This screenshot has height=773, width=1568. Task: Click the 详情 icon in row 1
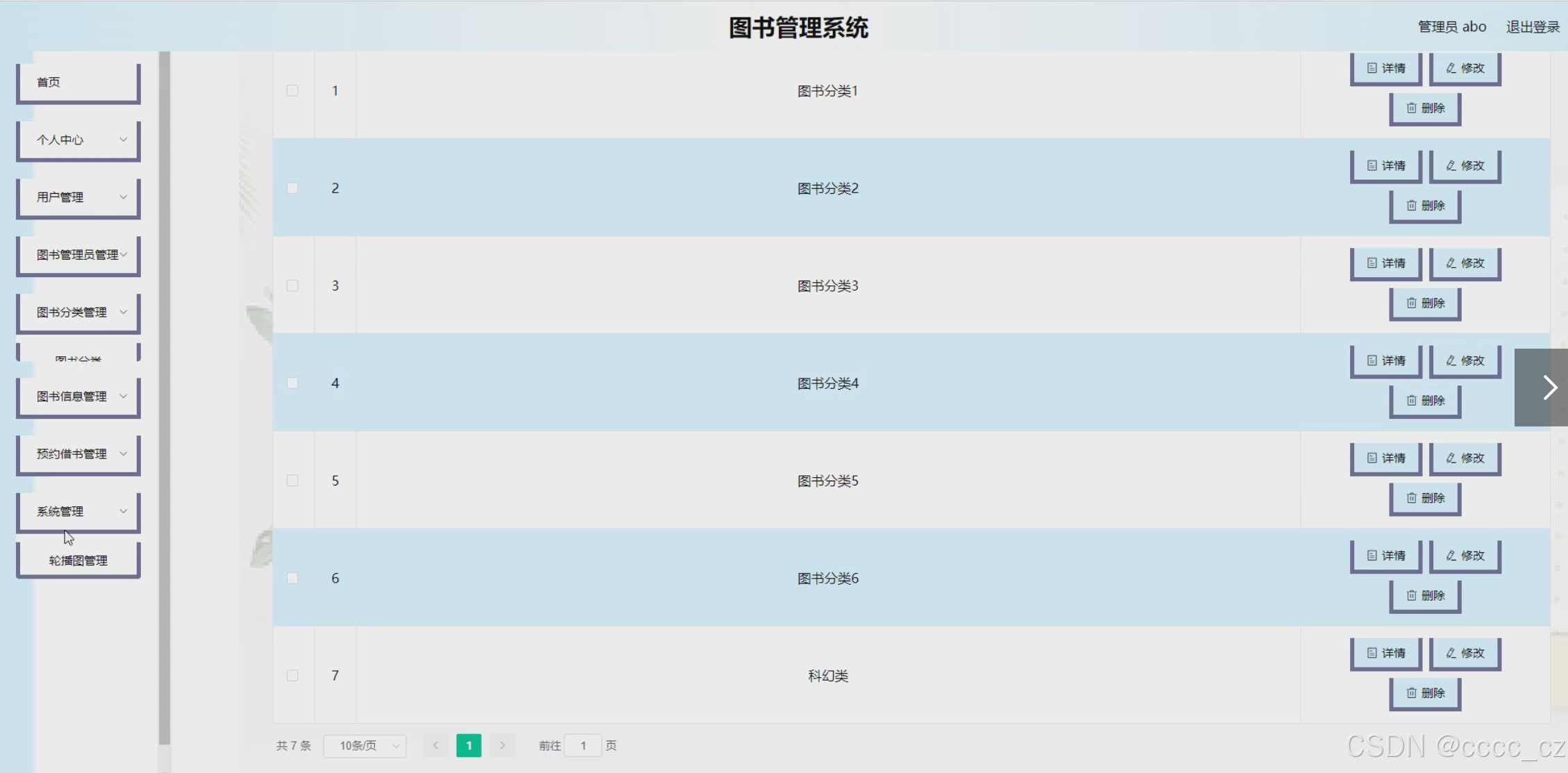[x=1372, y=68]
